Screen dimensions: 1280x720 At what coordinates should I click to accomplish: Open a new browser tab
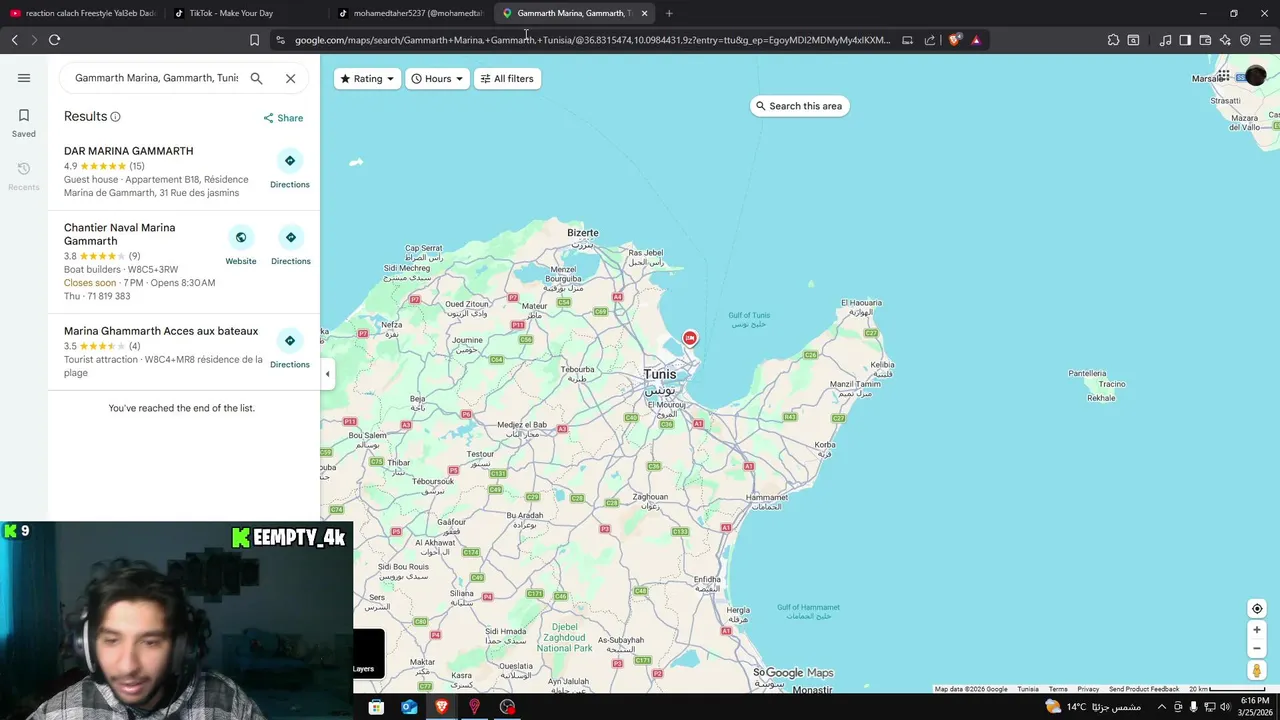point(669,13)
